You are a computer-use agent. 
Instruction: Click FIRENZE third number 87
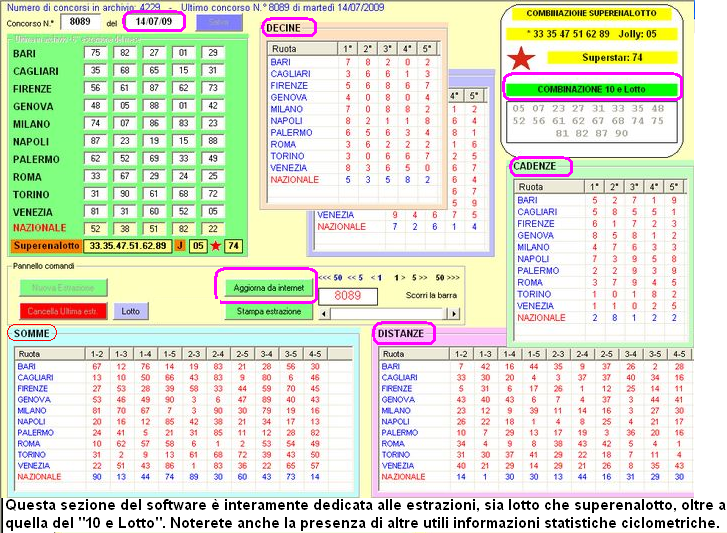click(154, 88)
